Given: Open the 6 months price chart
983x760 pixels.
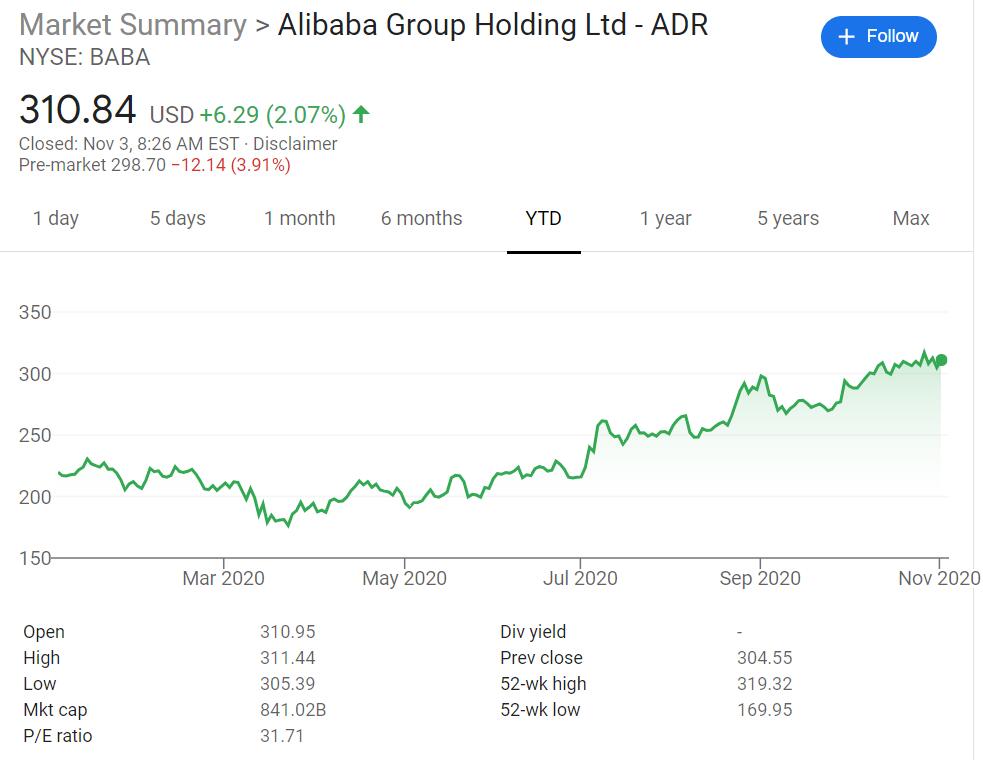Looking at the screenshot, I should pyautogui.click(x=421, y=218).
